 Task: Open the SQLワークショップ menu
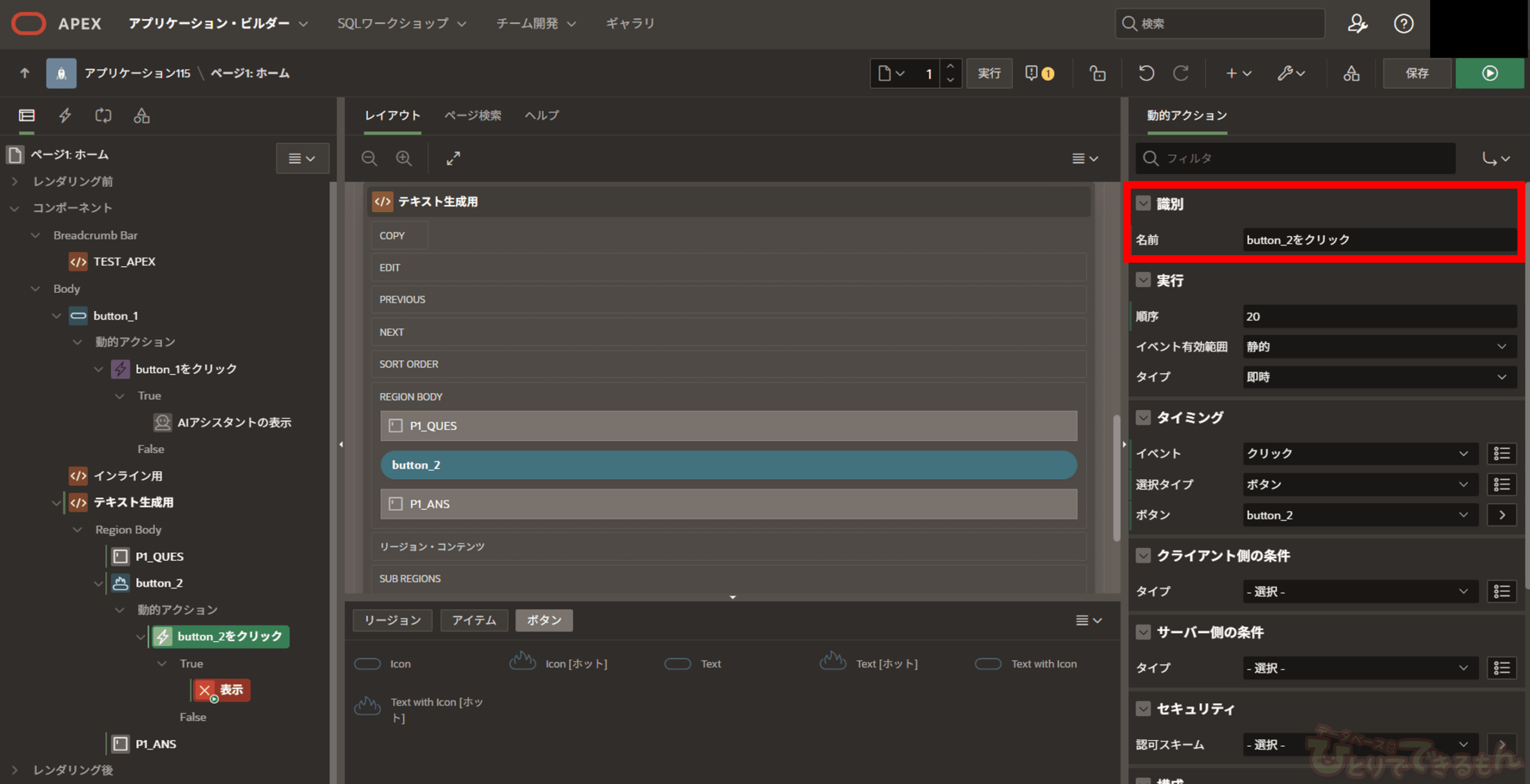click(x=401, y=24)
